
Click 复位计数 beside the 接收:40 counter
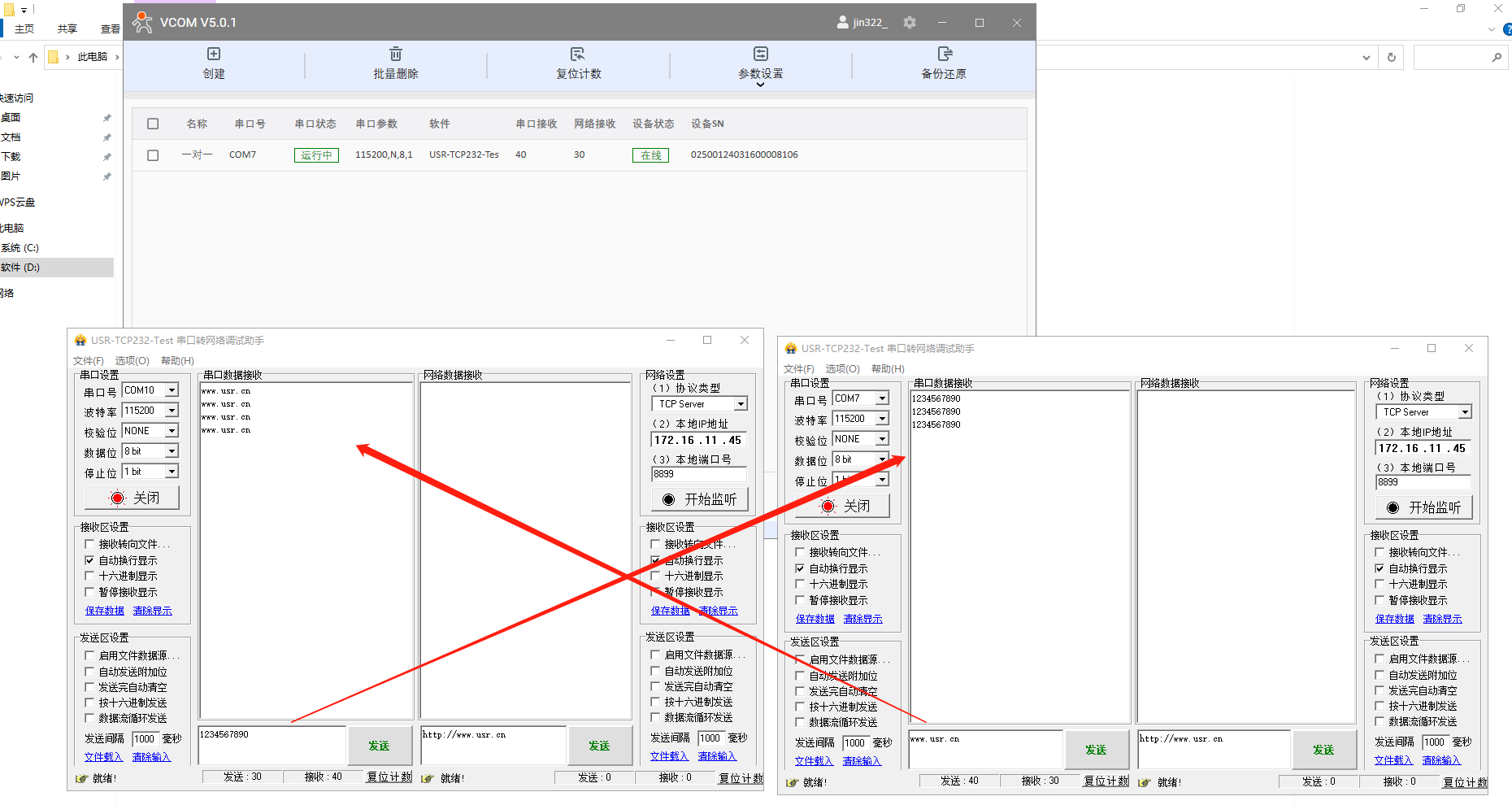click(389, 777)
